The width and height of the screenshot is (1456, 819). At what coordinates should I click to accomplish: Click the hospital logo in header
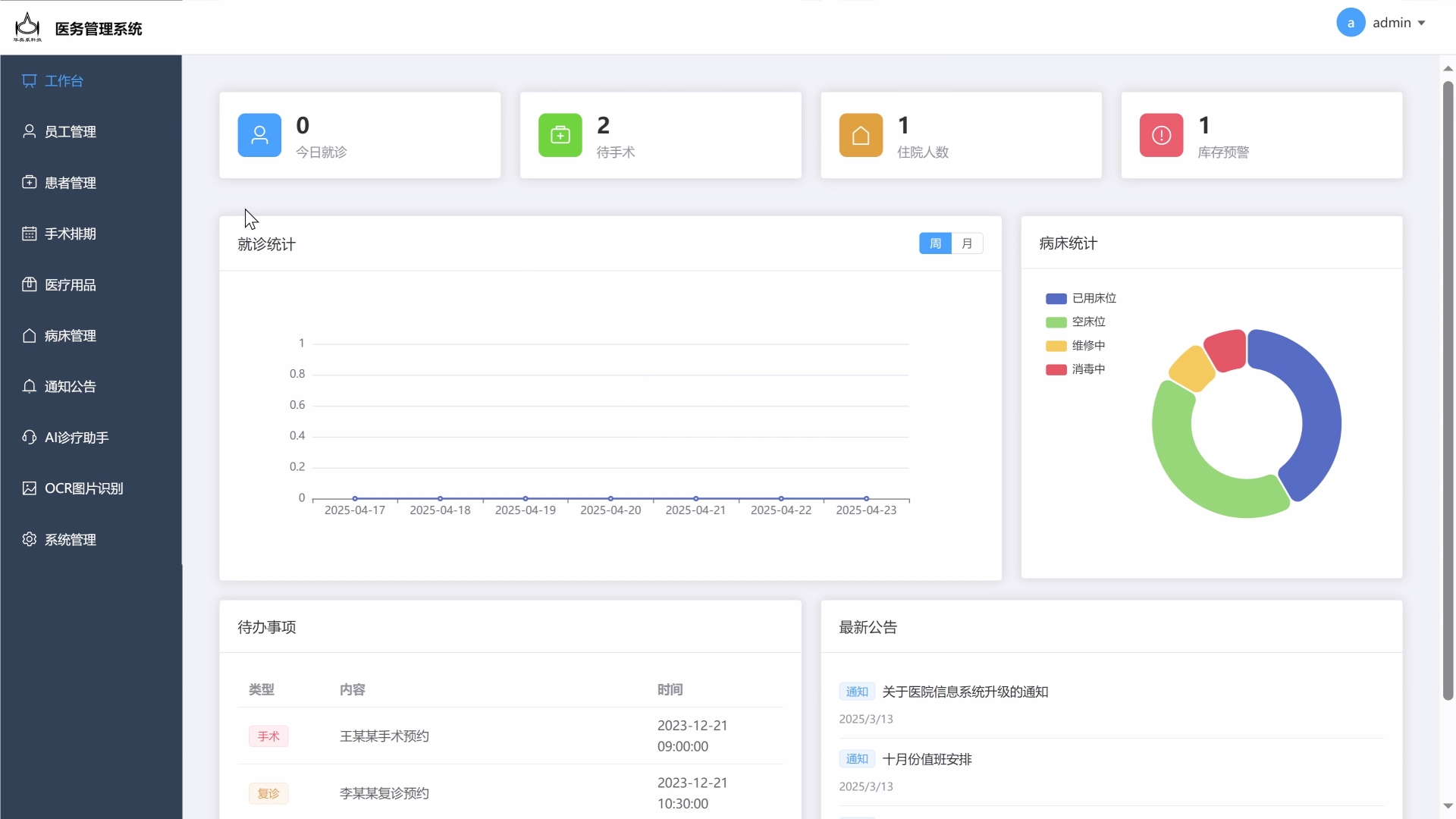[27, 27]
